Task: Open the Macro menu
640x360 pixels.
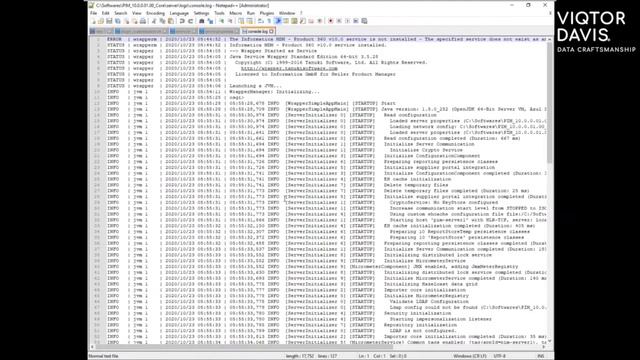Action: pos(236,13)
